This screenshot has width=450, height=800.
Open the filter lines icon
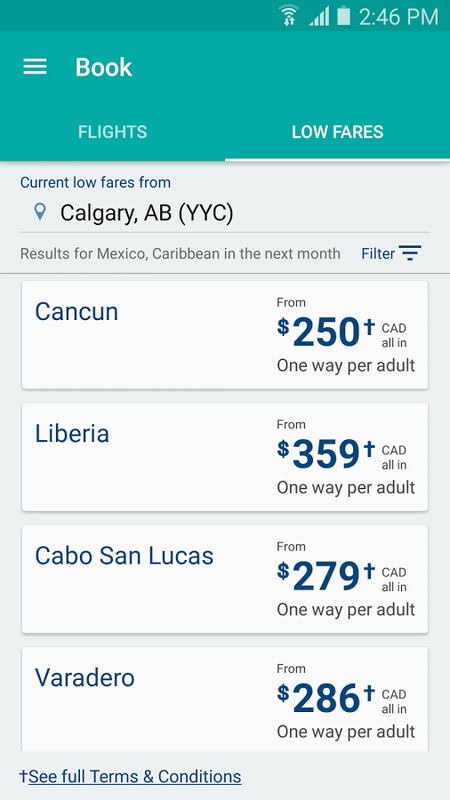(x=410, y=253)
